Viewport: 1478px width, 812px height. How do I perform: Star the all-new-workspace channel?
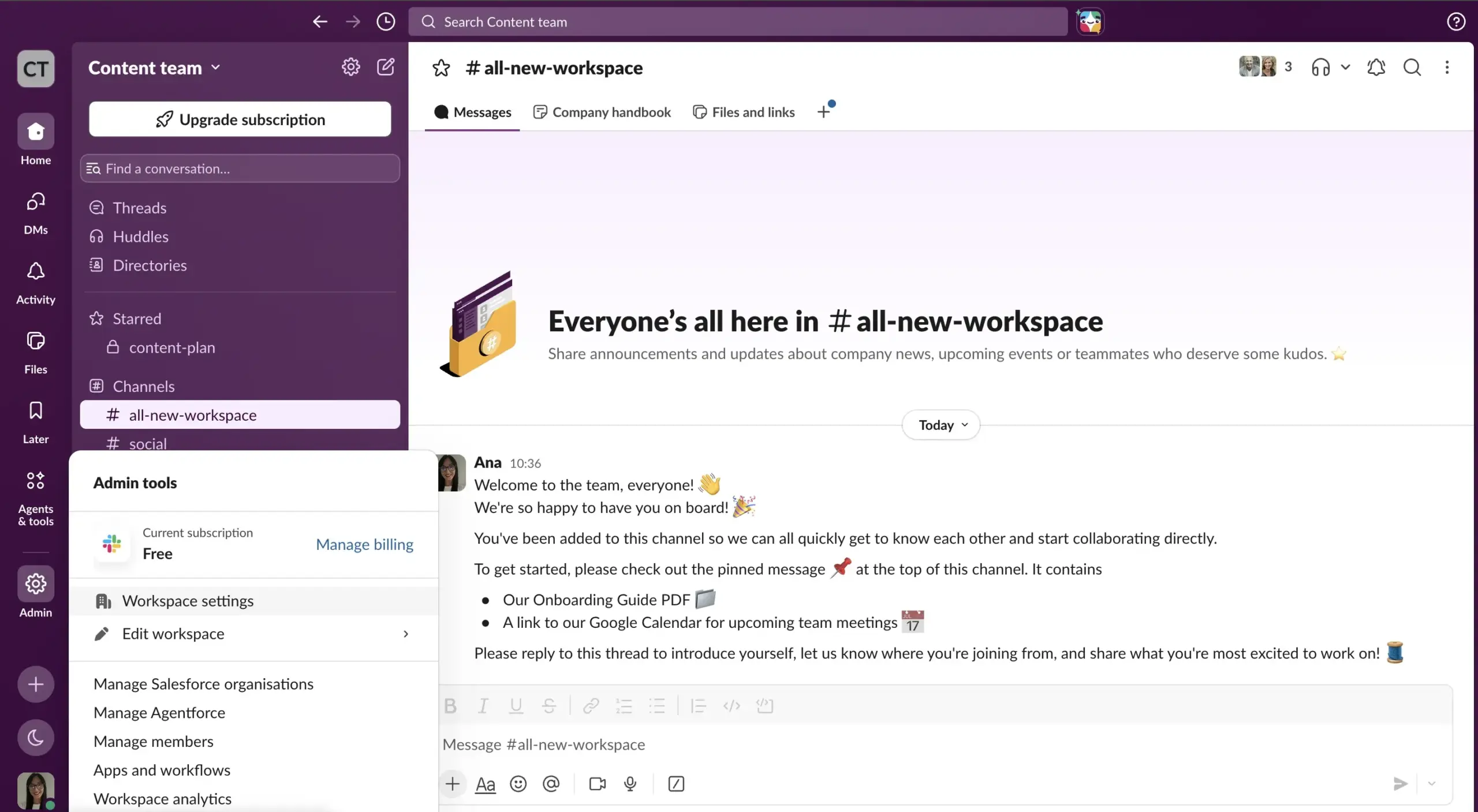441,68
